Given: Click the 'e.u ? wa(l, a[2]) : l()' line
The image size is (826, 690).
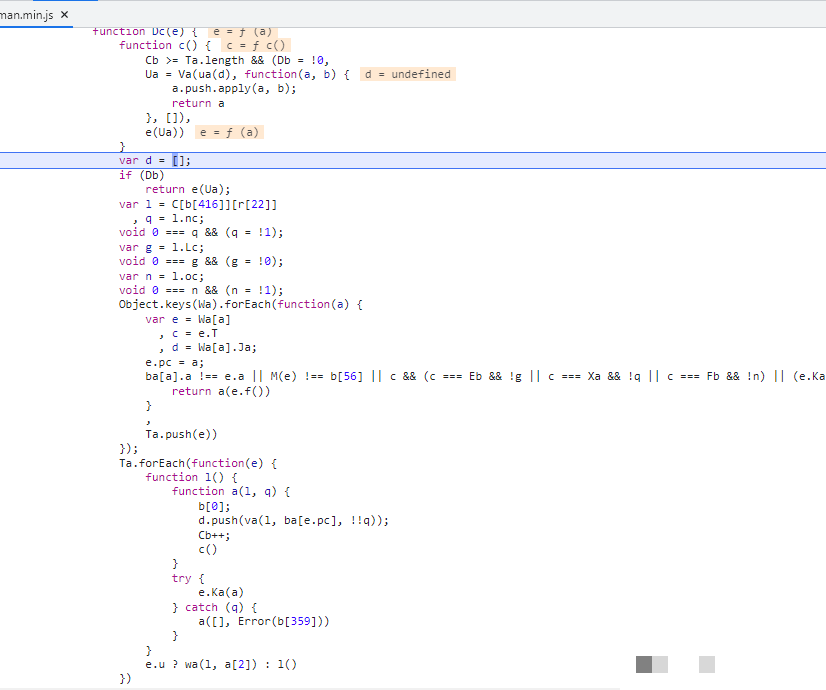Looking at the screenshot, I should (x=221, y=664).
